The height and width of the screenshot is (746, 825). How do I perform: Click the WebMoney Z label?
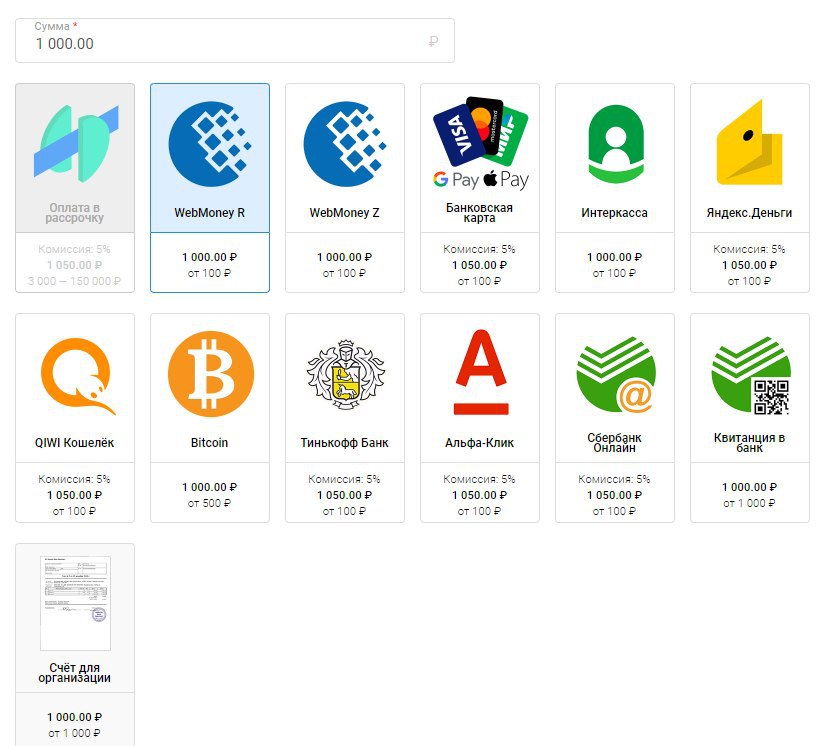345,213
